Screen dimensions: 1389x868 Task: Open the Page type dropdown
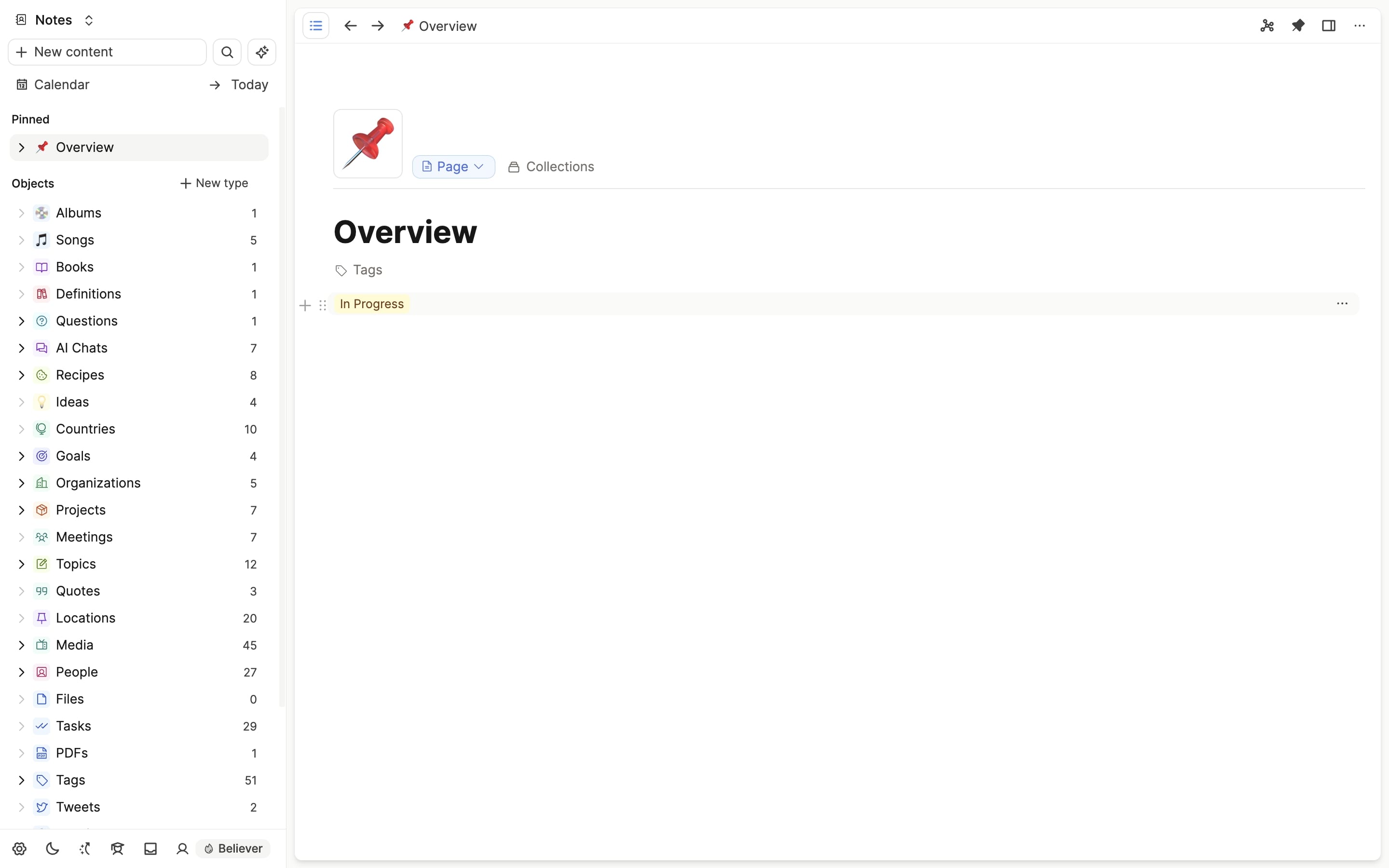453,166
